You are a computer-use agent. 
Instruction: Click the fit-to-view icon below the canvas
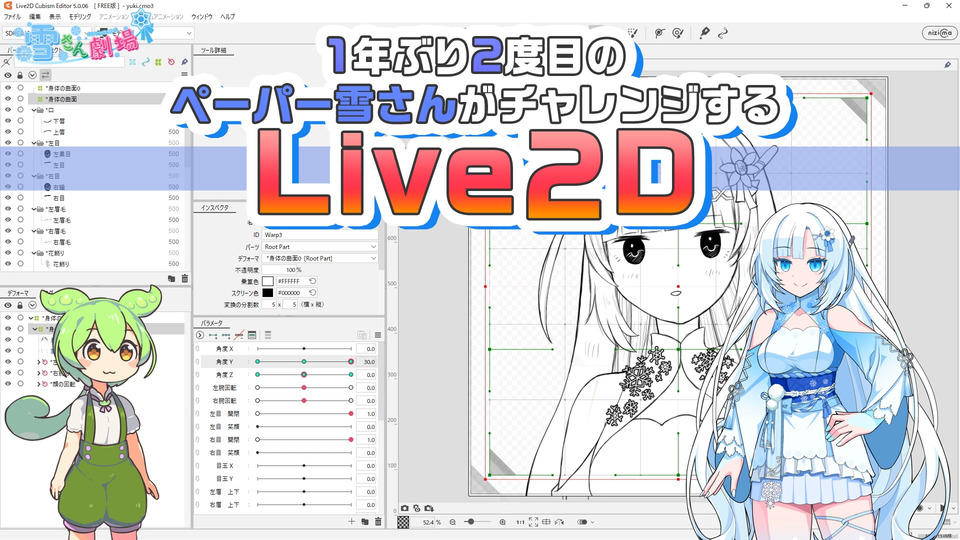[533, 522]
